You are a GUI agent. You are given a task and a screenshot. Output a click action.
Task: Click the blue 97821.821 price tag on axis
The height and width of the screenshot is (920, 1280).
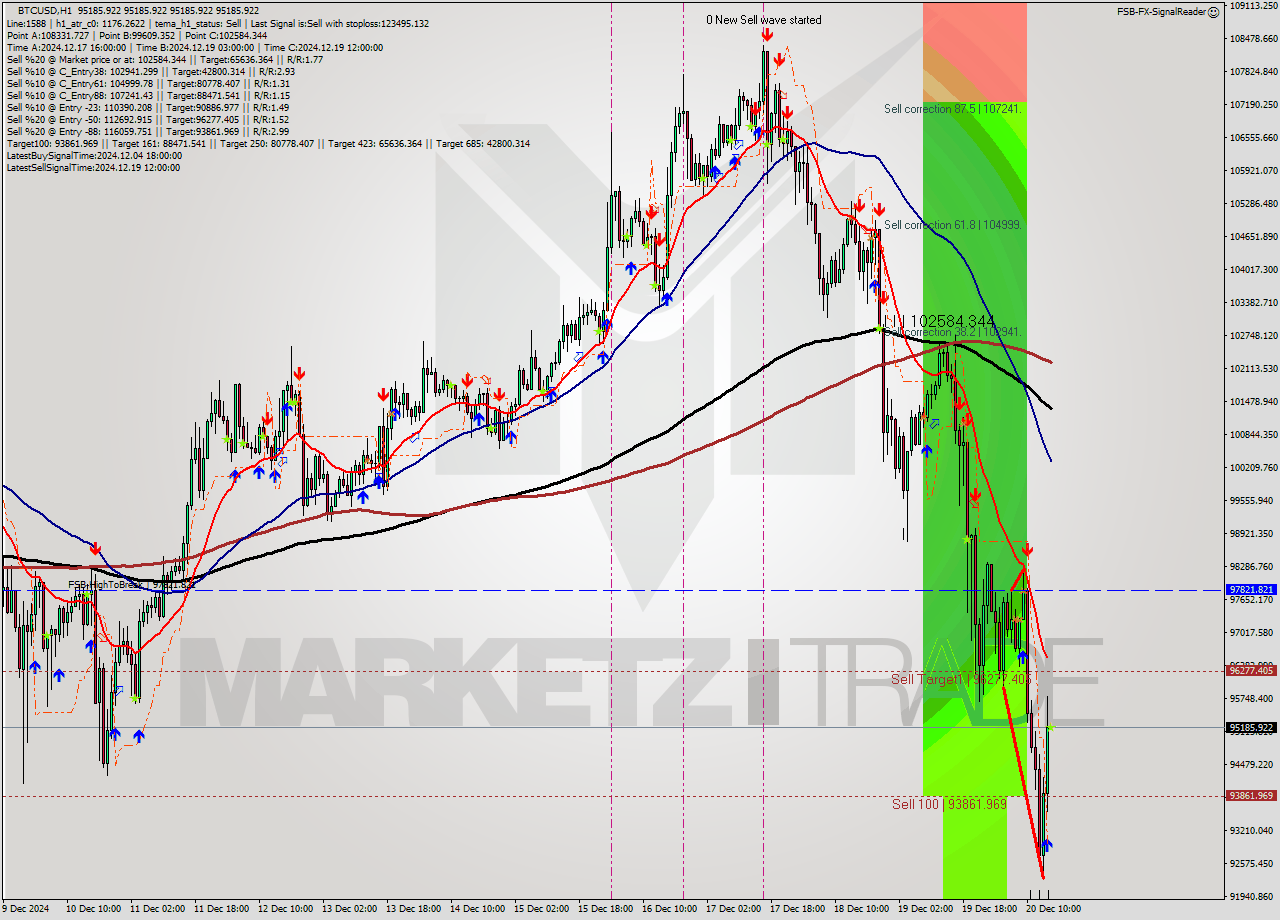(1251, 590)
